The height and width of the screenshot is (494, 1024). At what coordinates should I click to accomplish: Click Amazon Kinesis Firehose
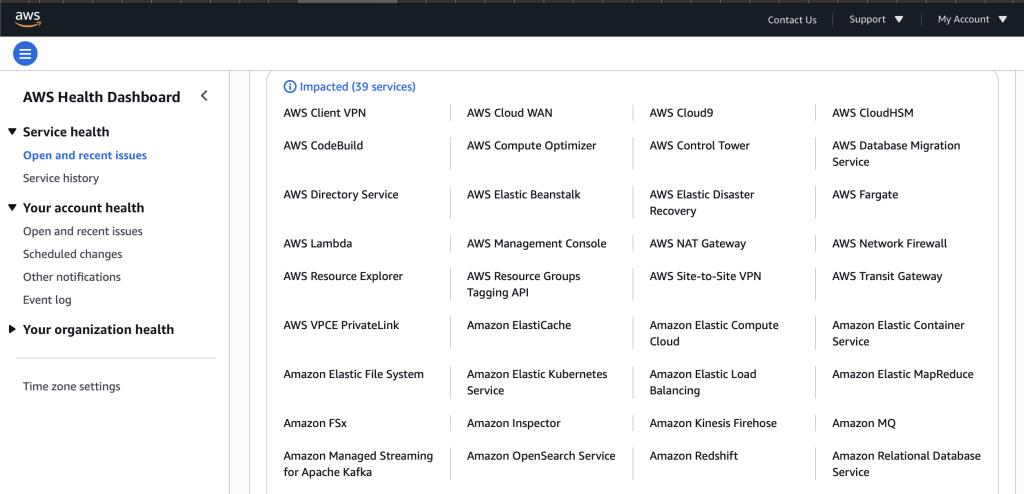[713, 423]
